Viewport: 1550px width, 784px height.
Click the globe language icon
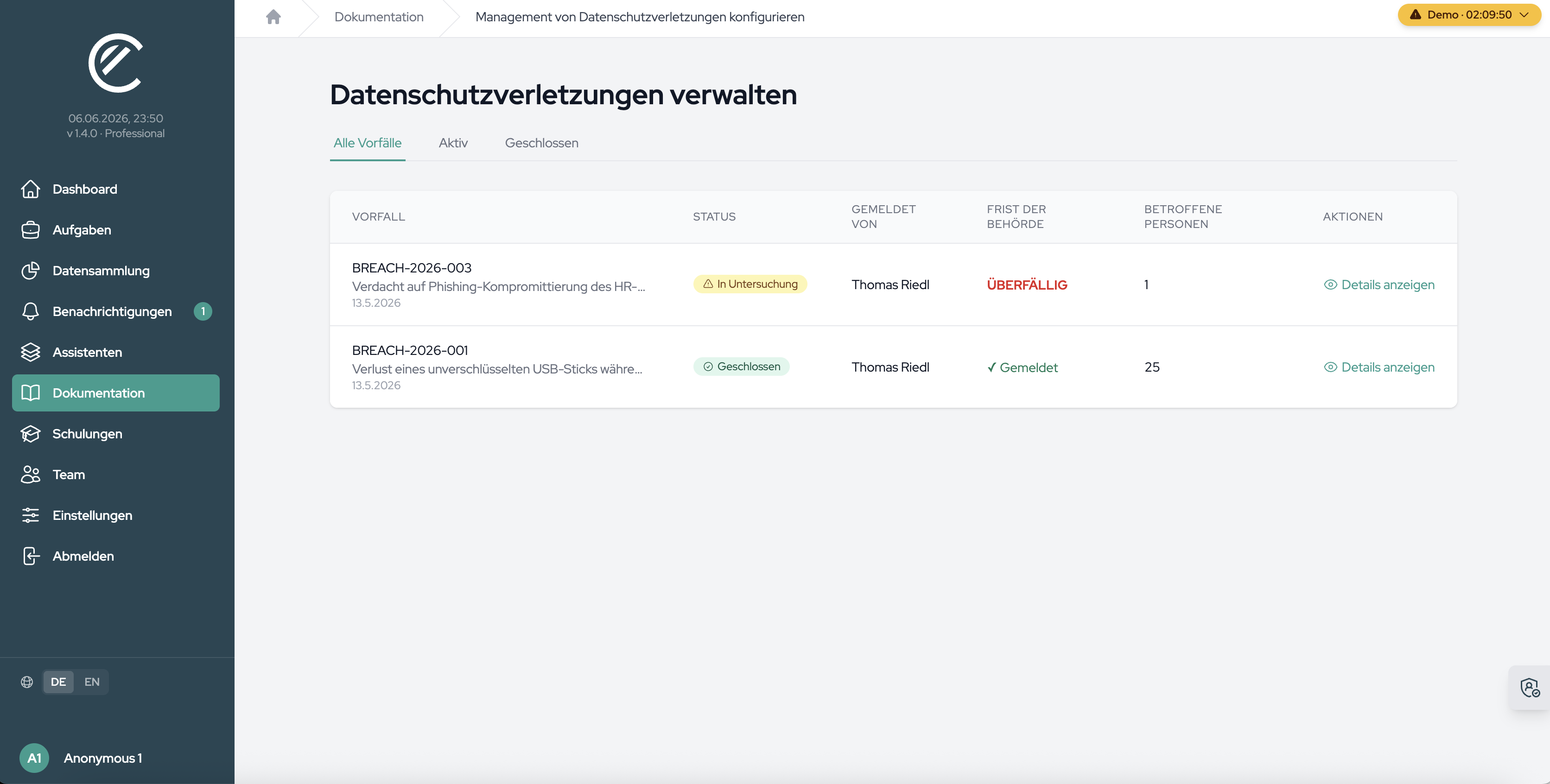27,682
